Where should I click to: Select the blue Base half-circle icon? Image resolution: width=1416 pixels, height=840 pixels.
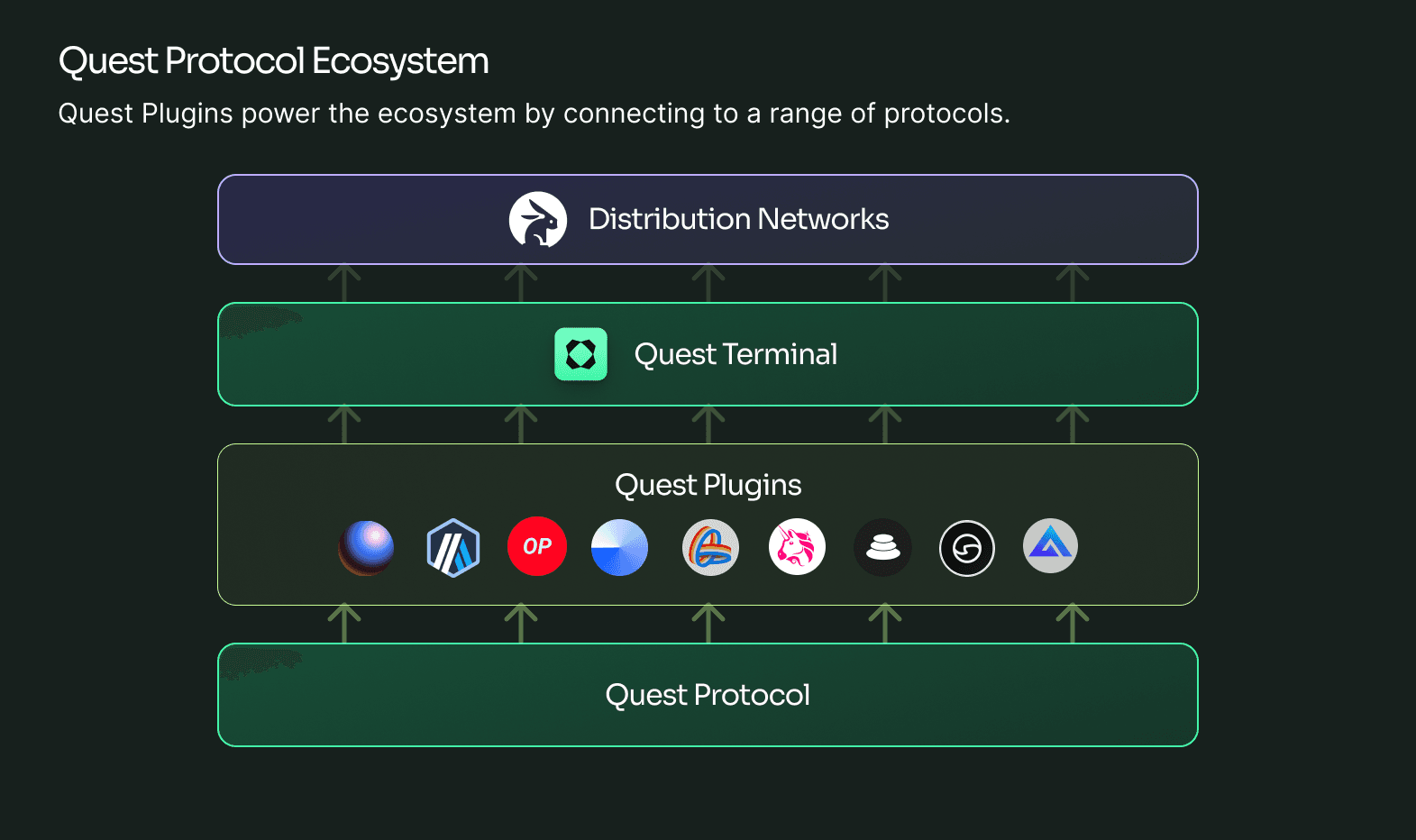point(619,547)
